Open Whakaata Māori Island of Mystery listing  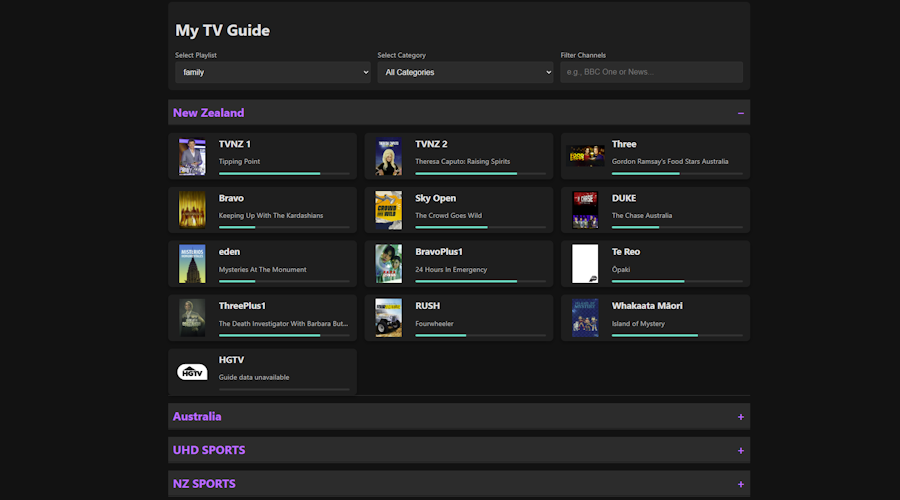tap(655, 318)
